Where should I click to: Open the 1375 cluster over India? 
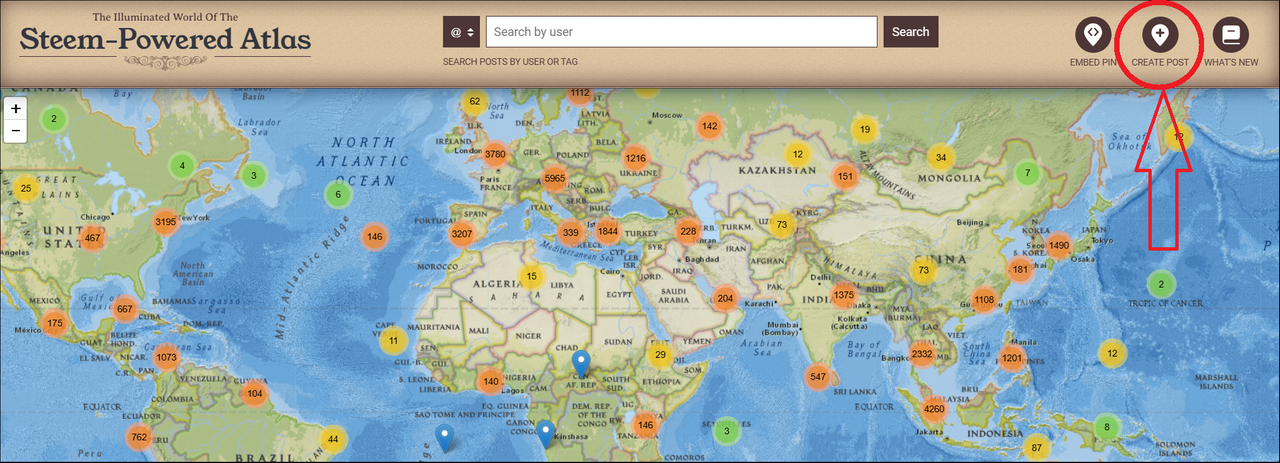click(x=844, y=295)
